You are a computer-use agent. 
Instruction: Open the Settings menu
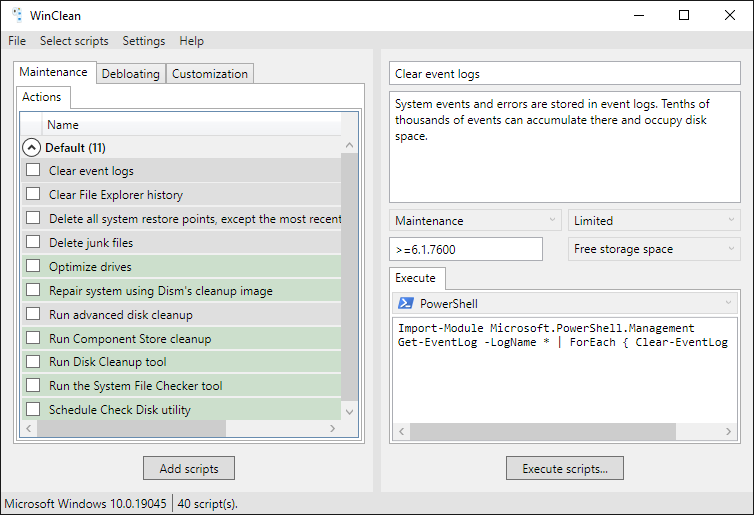(144, 41)
